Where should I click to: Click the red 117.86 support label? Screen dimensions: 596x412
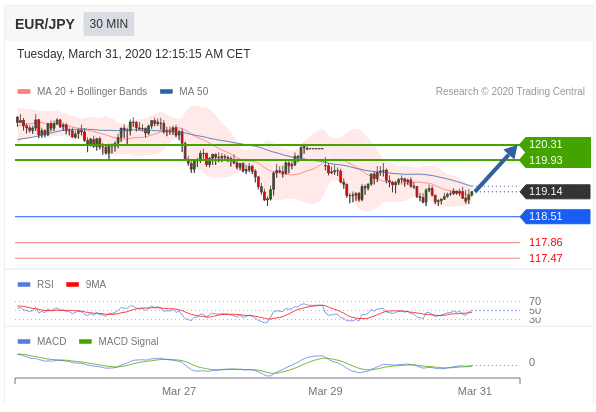(x=546, y=242)
